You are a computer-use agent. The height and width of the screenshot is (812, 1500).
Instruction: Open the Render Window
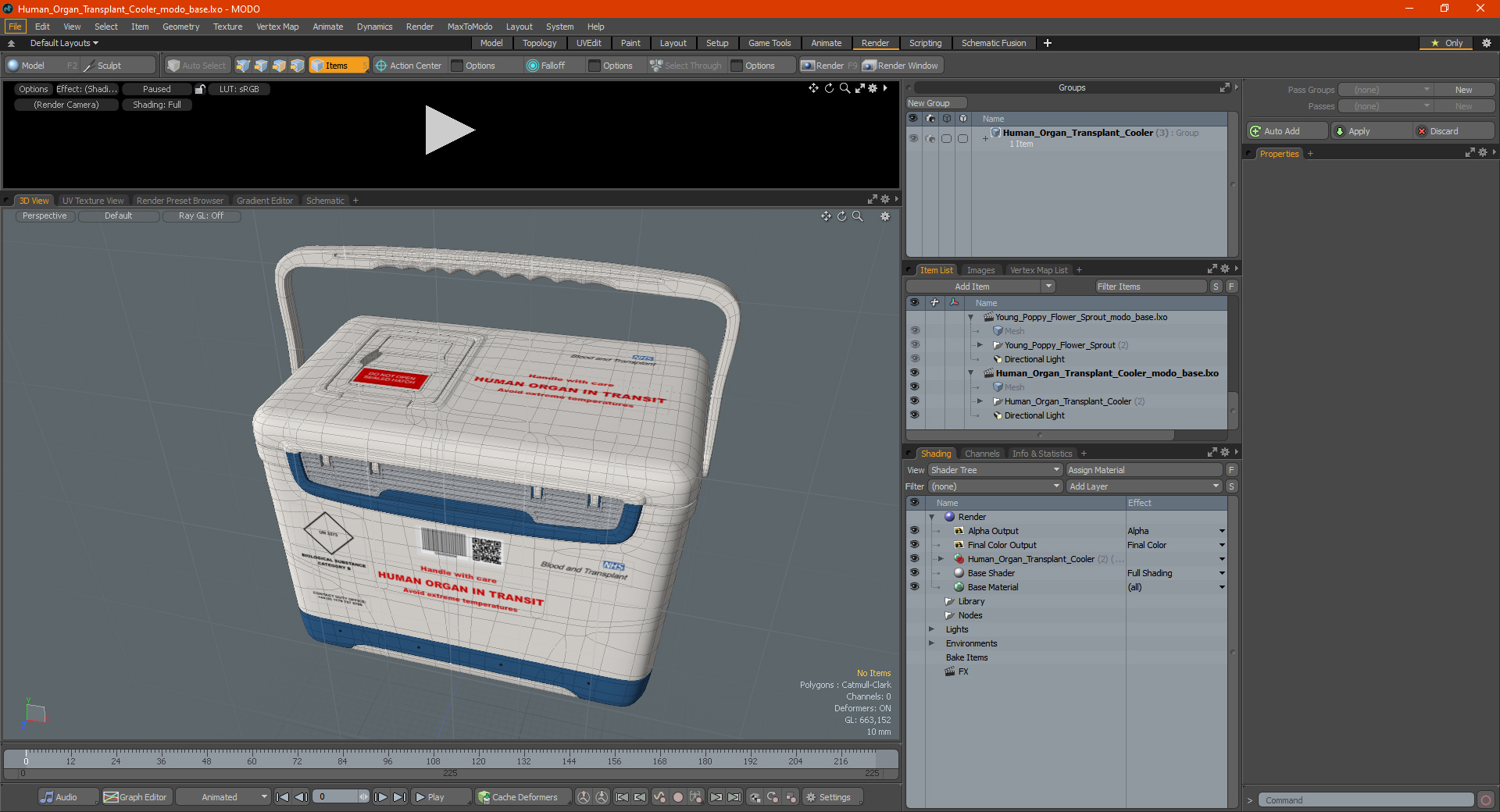pos(901,66)
